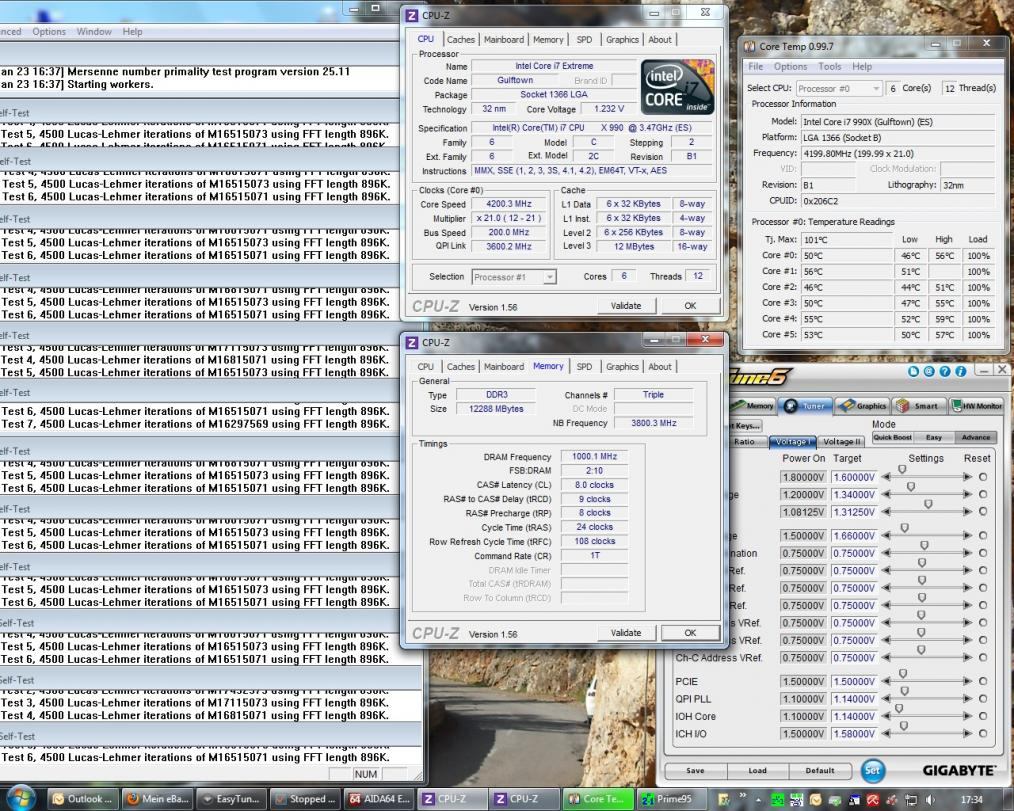Click the QPI PLL target voltage field

coord(853,699)
